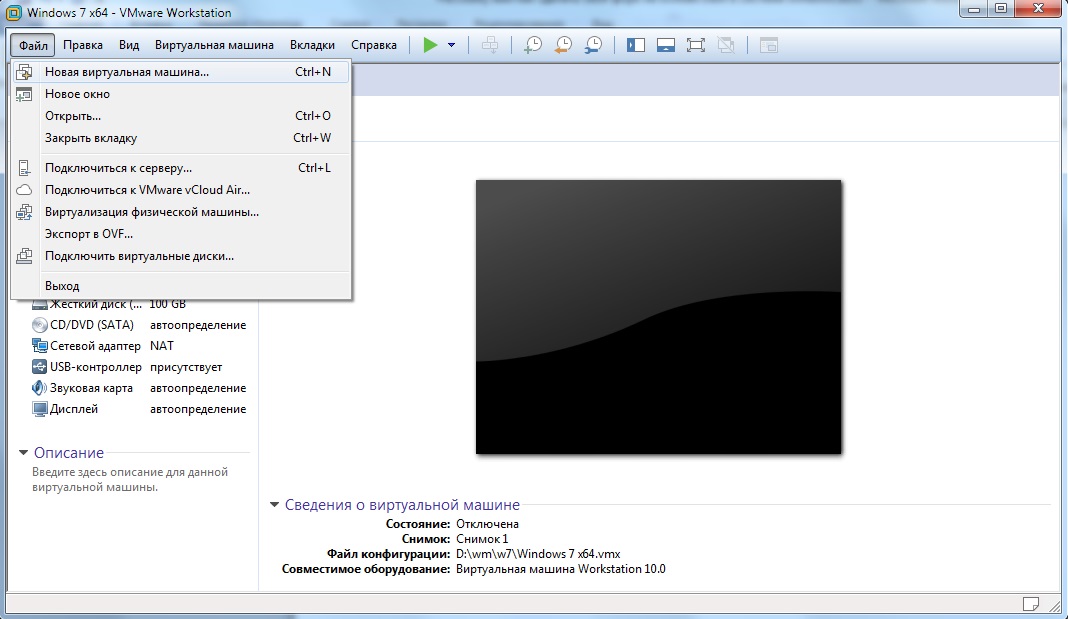The image size is (1068, 619).
Task: Click the Unity mode toolbar icon
Action: coord(726,46)
